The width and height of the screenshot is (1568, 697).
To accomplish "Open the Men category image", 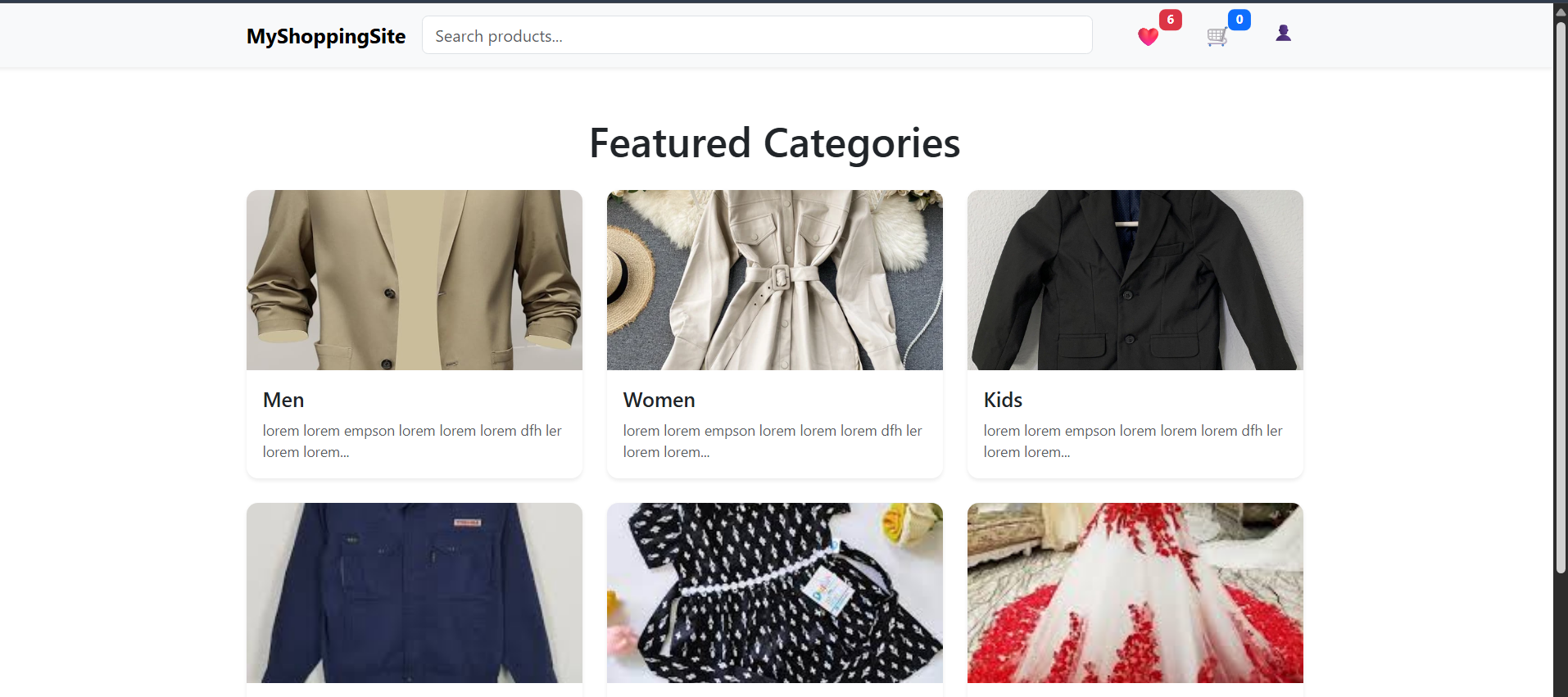I will (x=415, y=280).
